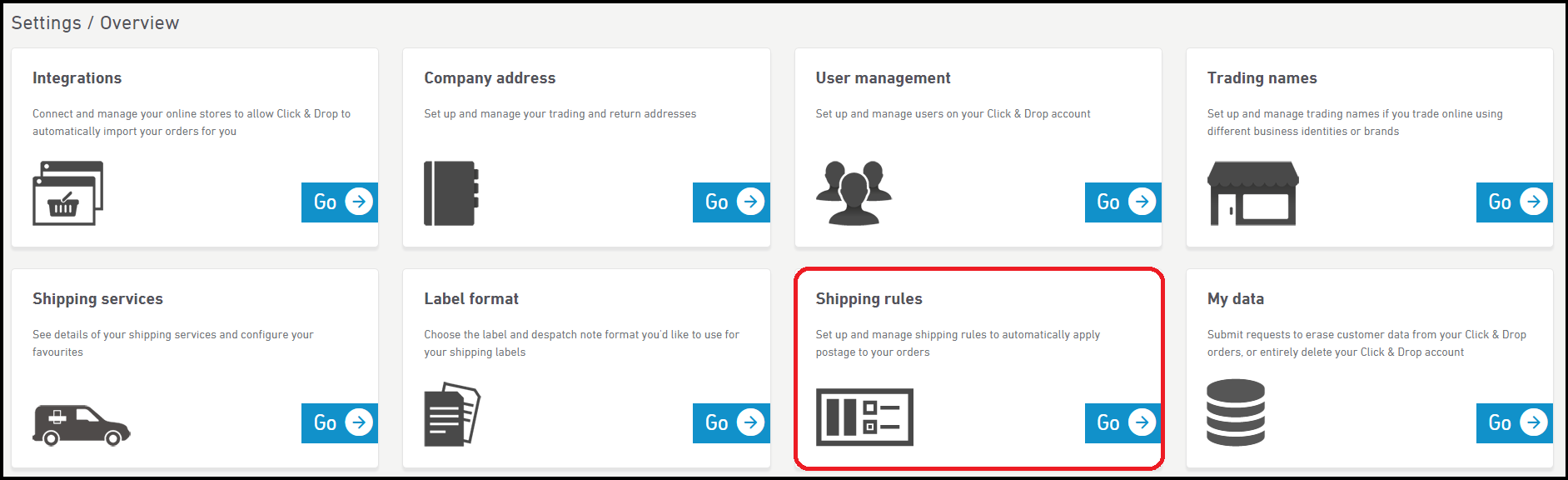
Task: Select the Shipping rules card title
Action: (869, 298)
